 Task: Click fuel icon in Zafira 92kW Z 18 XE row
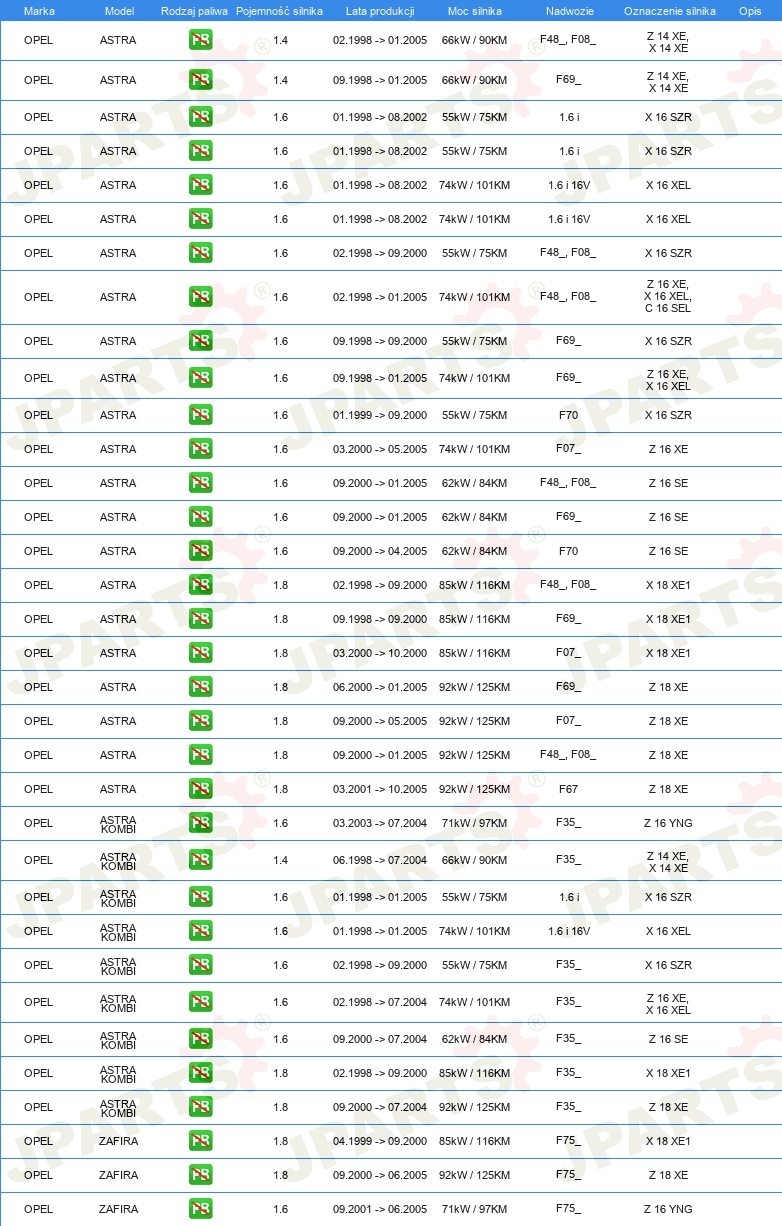[200, 1175]
